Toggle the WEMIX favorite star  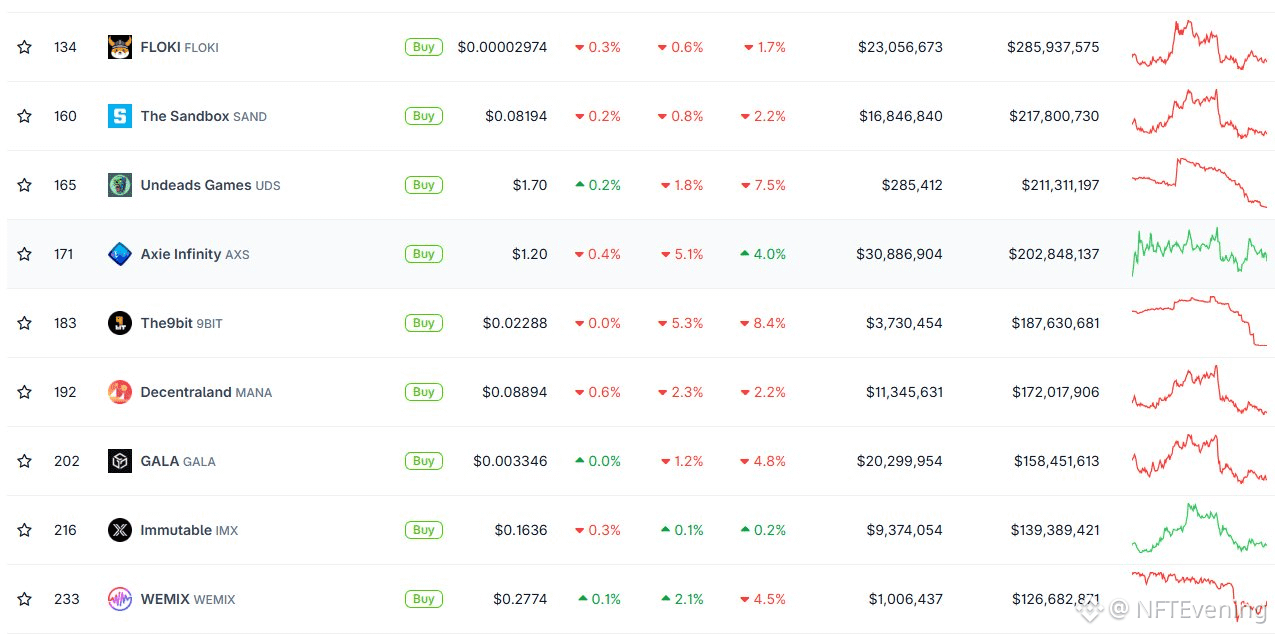24,599
